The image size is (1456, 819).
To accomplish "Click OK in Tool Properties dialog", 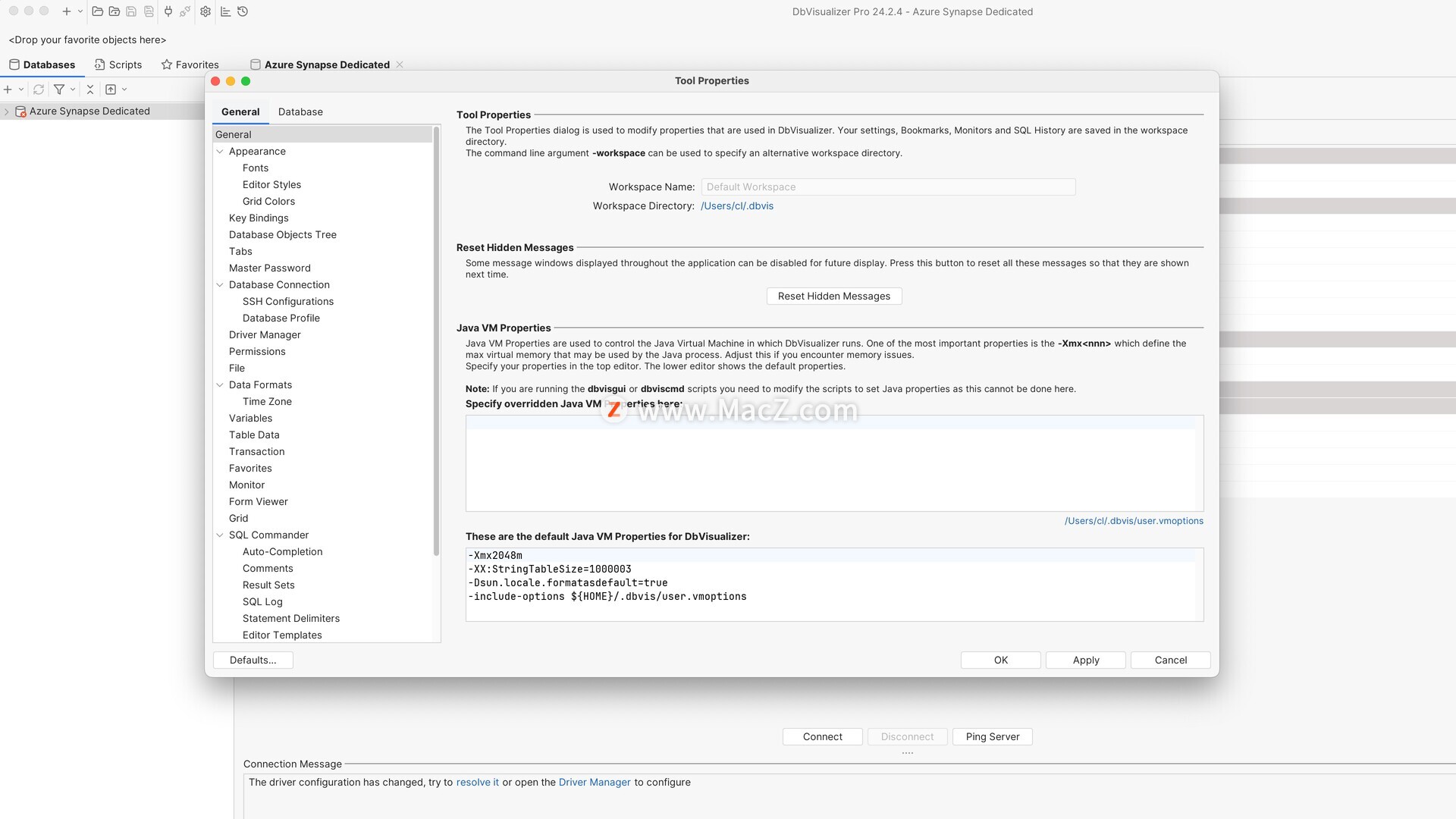I will click(1001, 661).
